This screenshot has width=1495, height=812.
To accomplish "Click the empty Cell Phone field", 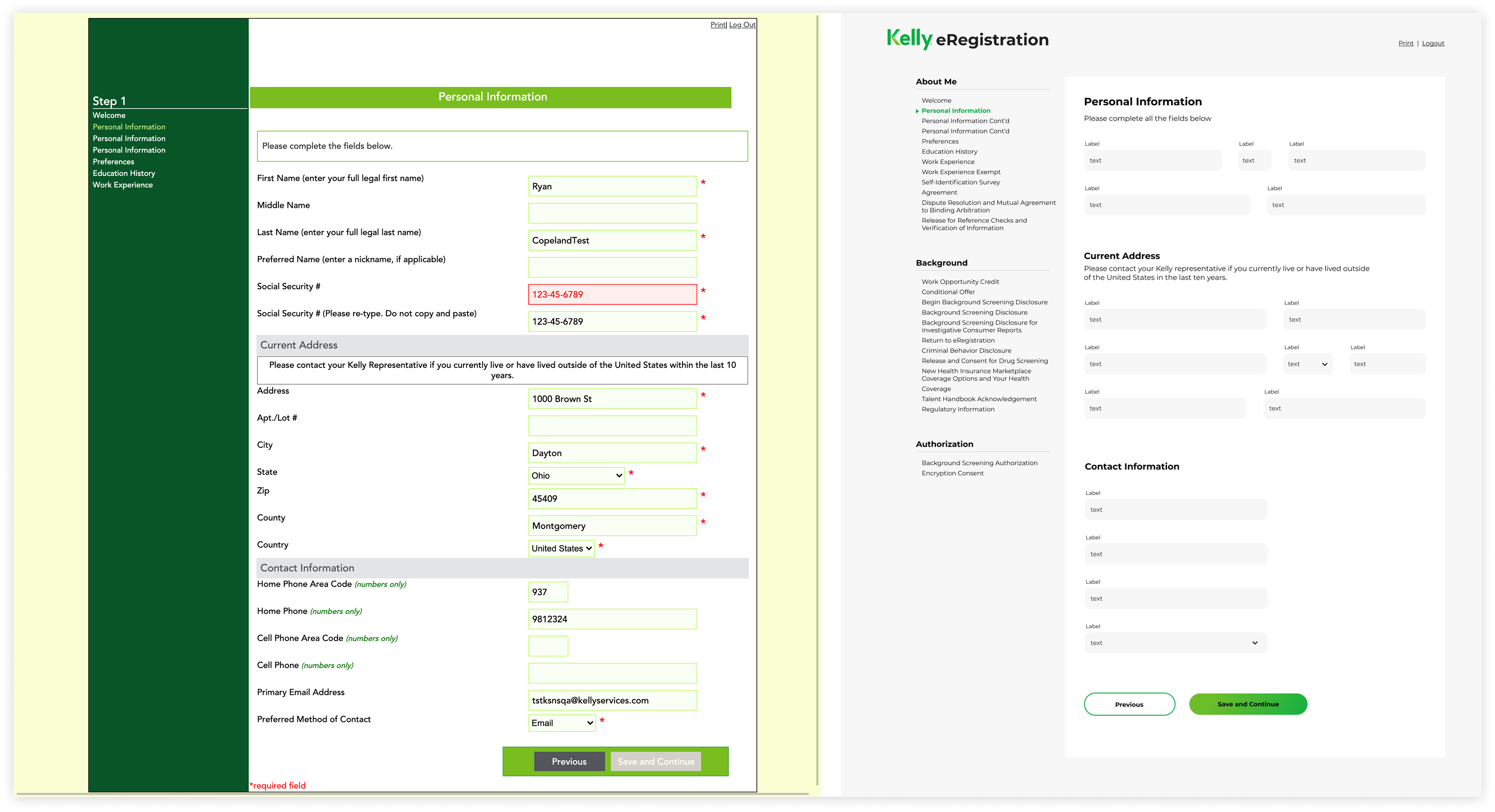I will point(612,673).
